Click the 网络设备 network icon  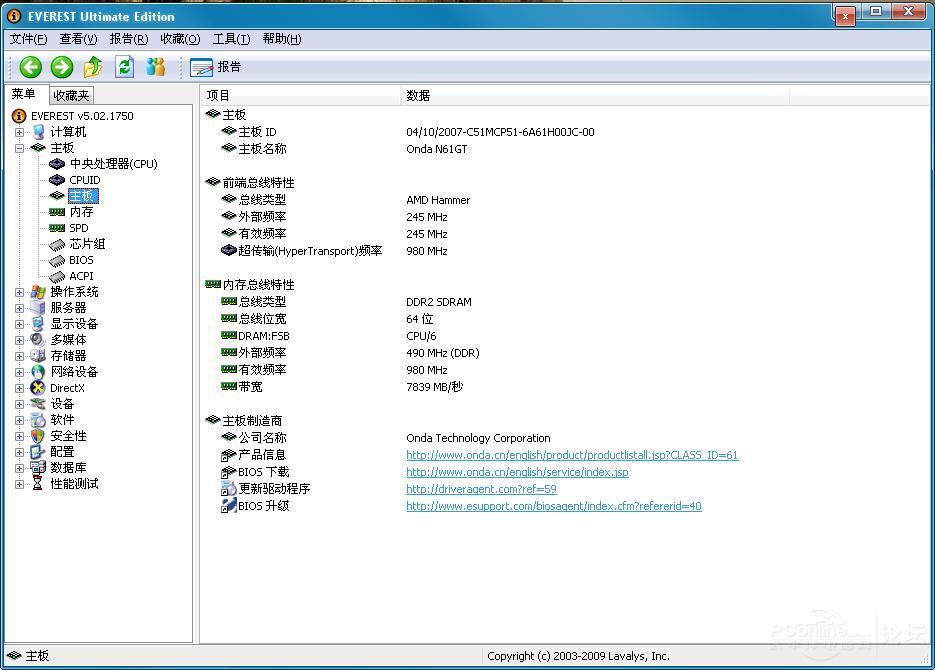(38, 372)
